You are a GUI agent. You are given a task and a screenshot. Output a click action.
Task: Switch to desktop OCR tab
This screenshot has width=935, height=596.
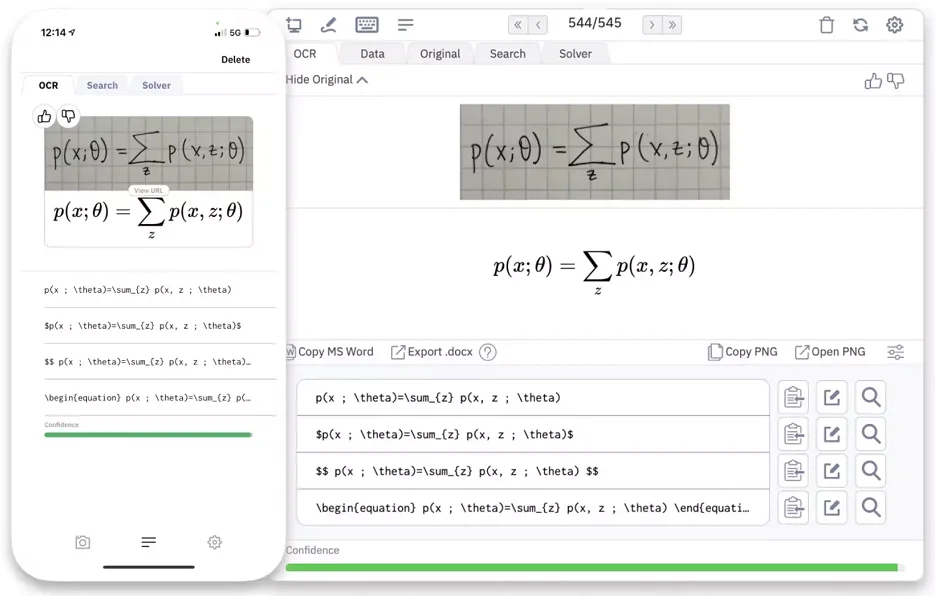[x=305, y=54]
